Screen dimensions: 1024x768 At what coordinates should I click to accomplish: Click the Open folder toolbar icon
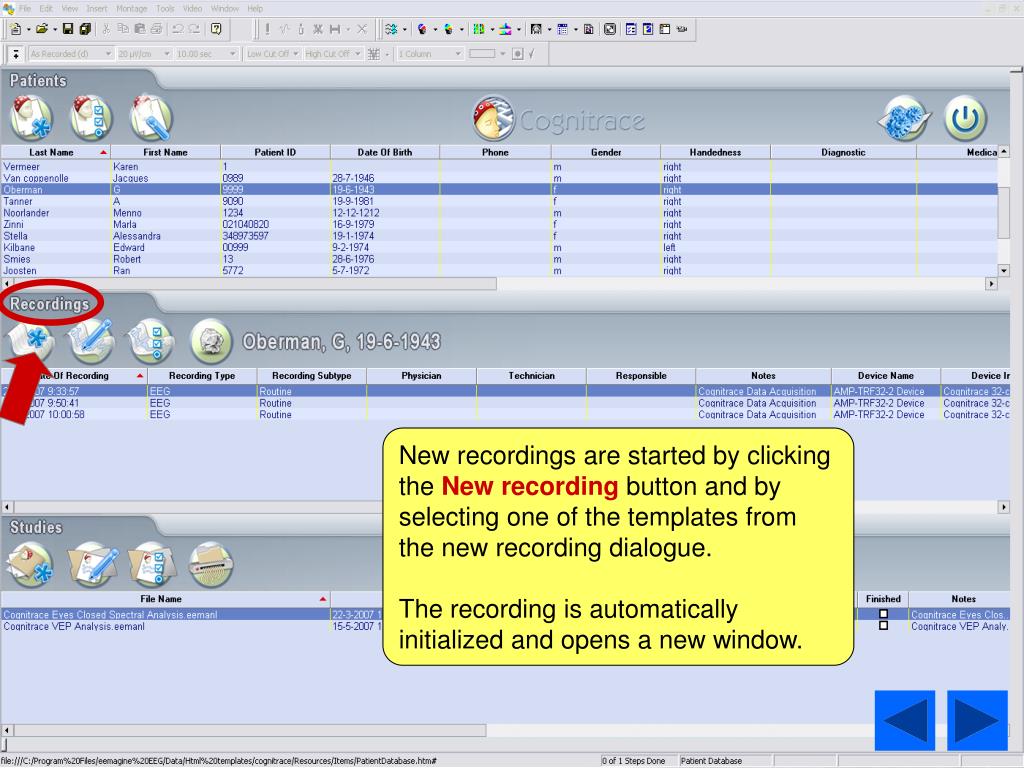(42, 29)
